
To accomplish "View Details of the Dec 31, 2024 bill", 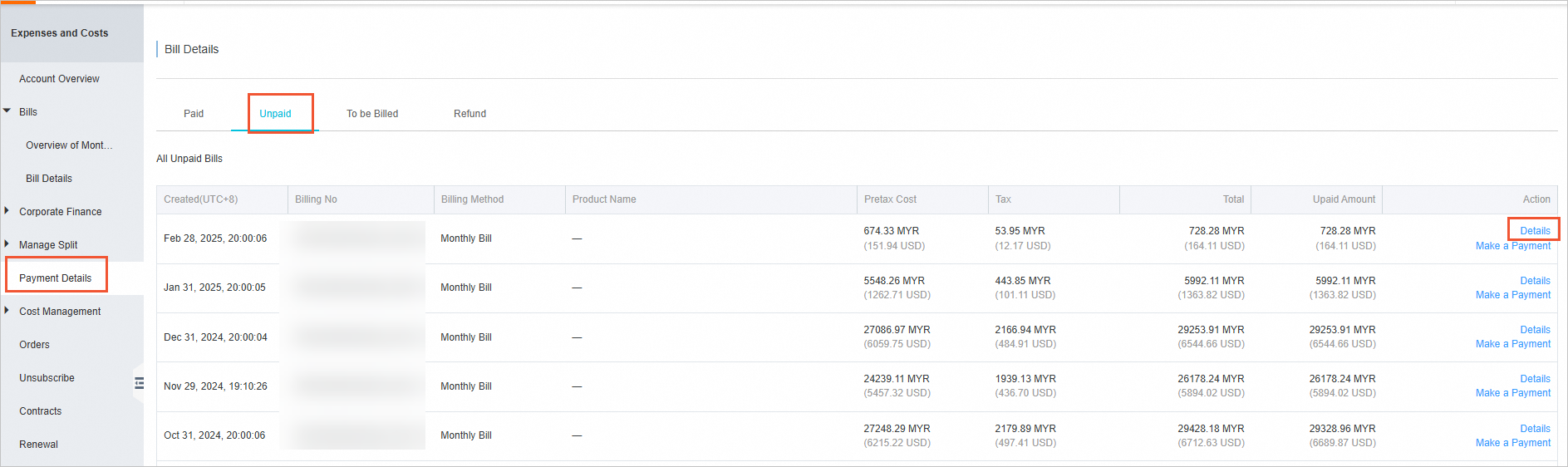I will pyautogui.click(x=1535, y=330).
